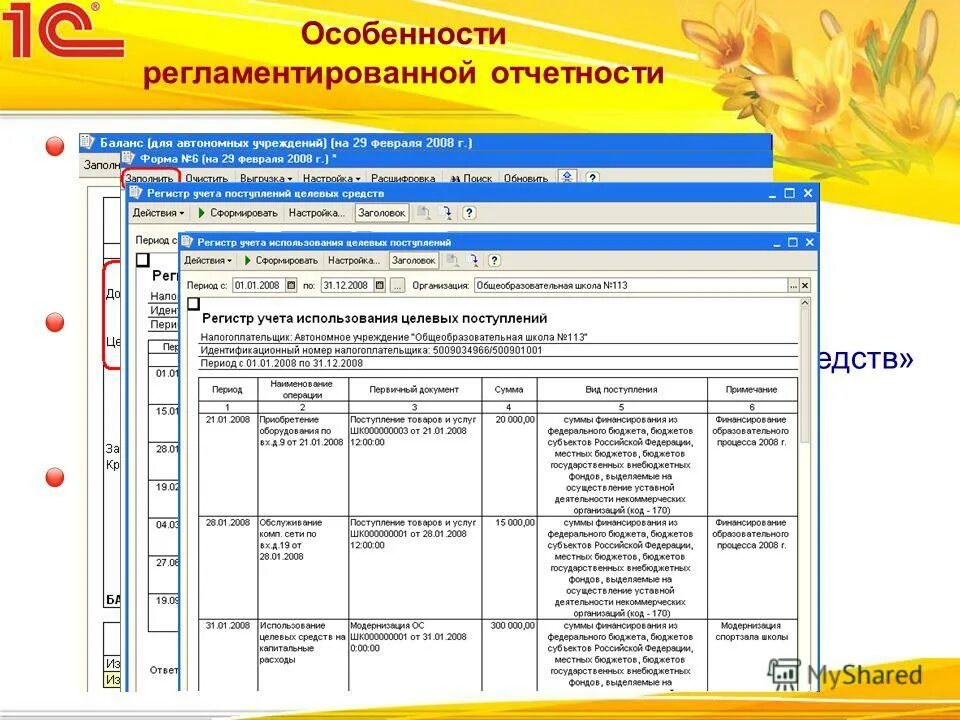
Task: Click the down-arrow output icon next to save
Action: [x=471, y=259]
